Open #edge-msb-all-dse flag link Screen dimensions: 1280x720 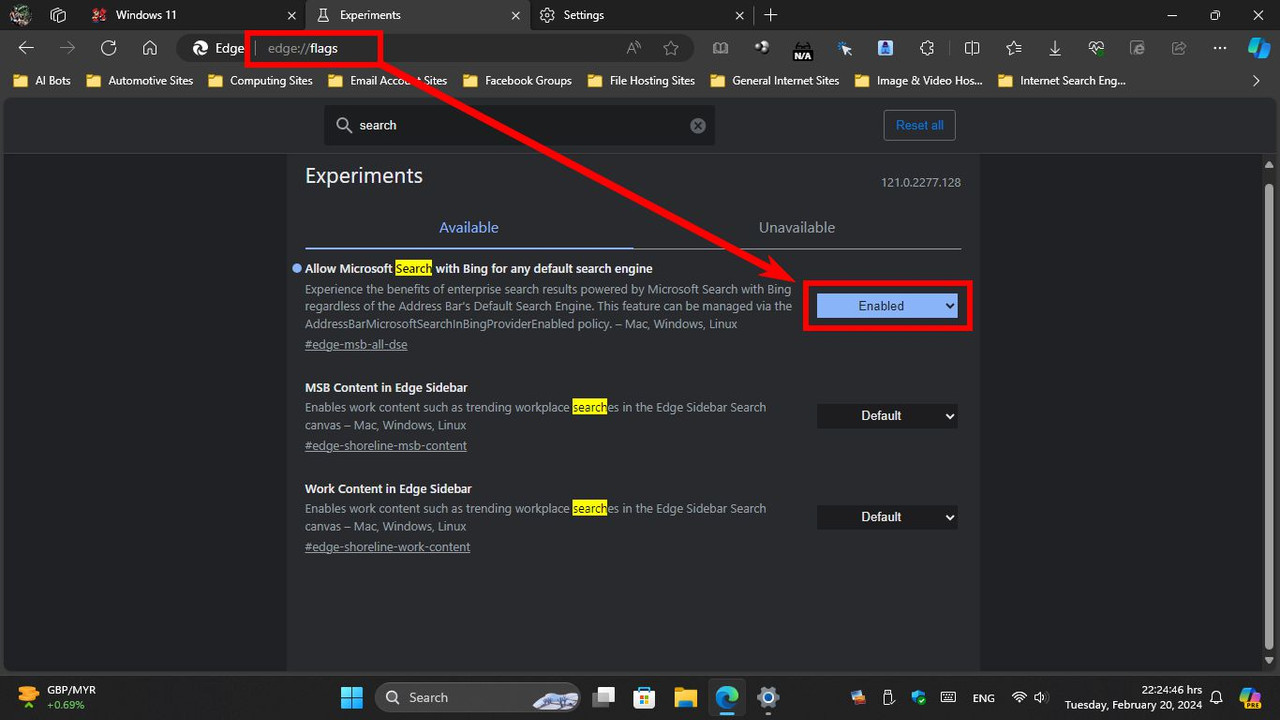[x=356, y=344]
